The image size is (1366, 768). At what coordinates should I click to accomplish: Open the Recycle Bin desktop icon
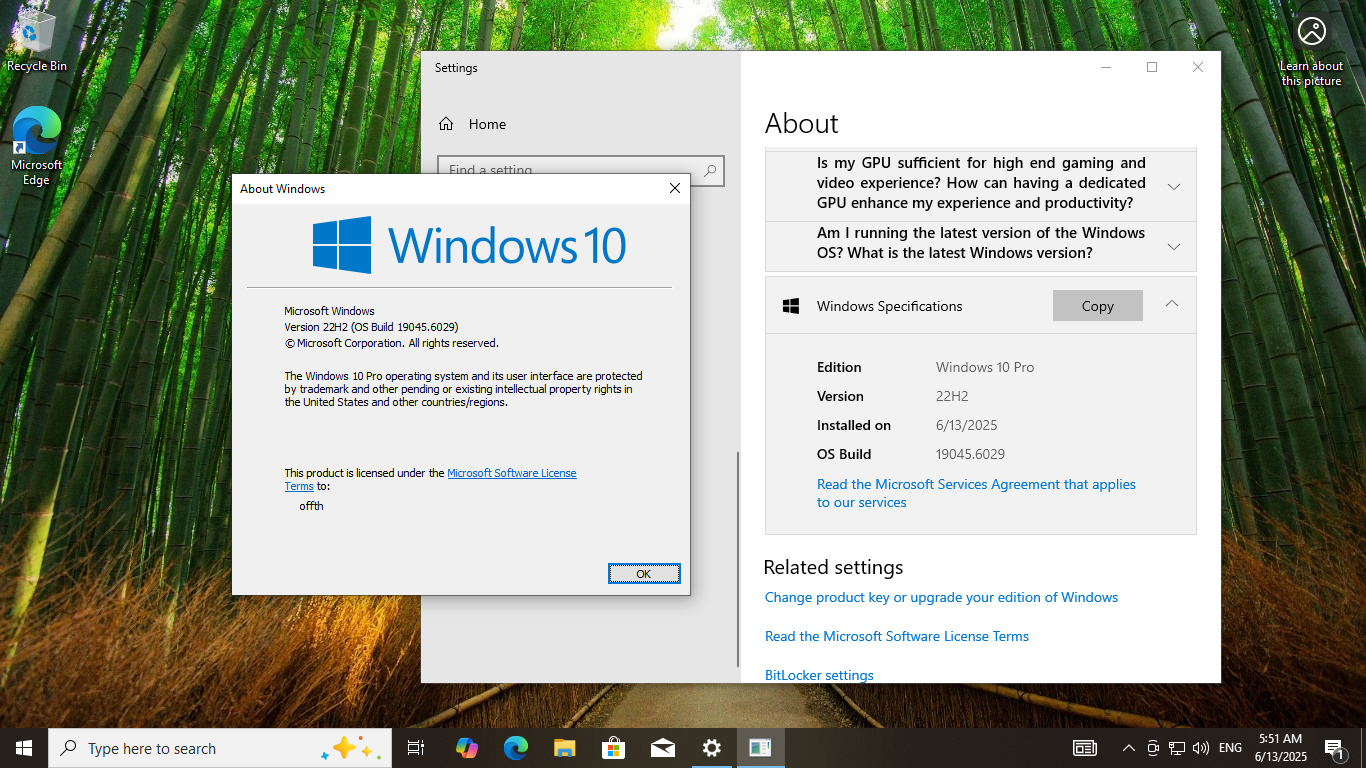coord(37,41)
